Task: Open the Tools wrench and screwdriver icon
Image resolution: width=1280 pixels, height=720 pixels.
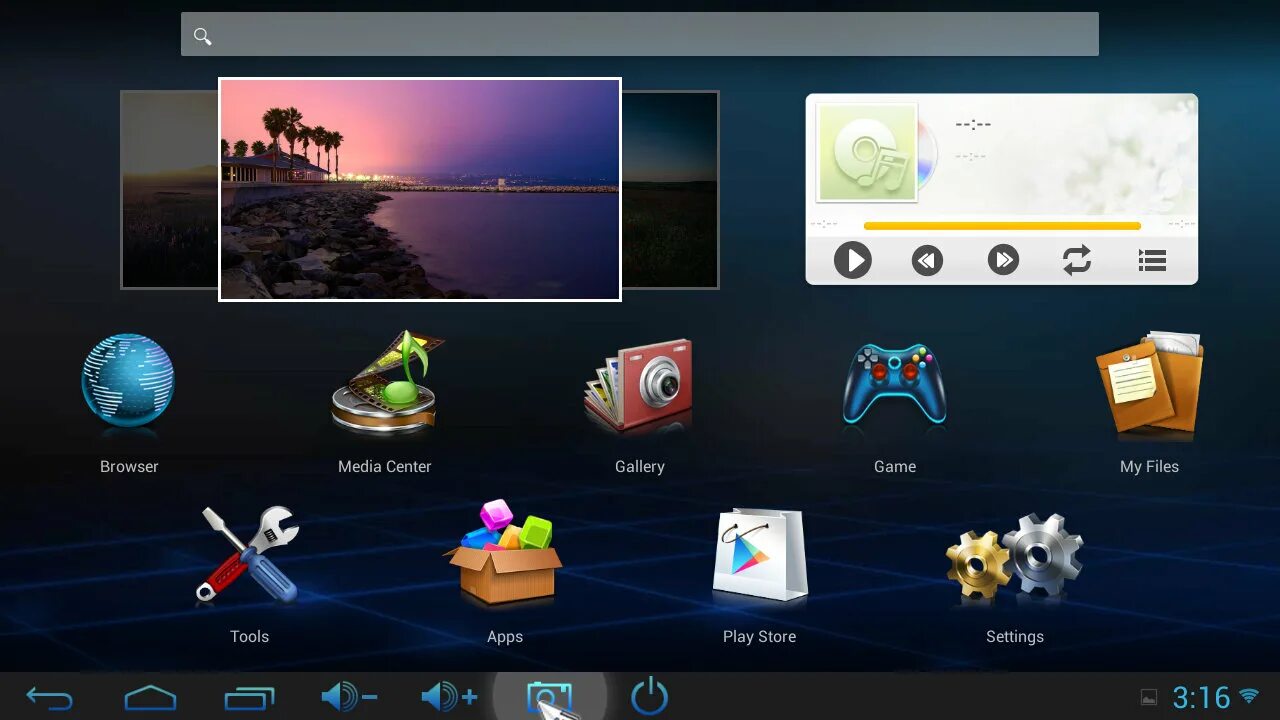Action: pos(247,554)
